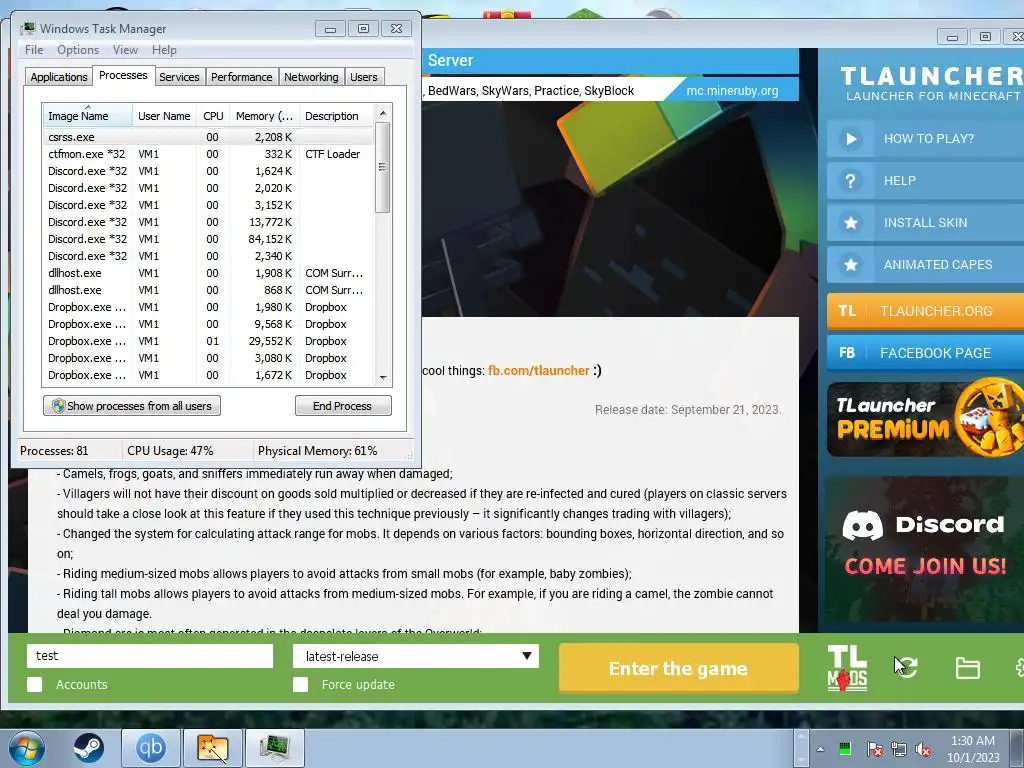1024x768 pixels.
Task: Toggle the Accounts checkbox
Action: [x=35, y=684]
